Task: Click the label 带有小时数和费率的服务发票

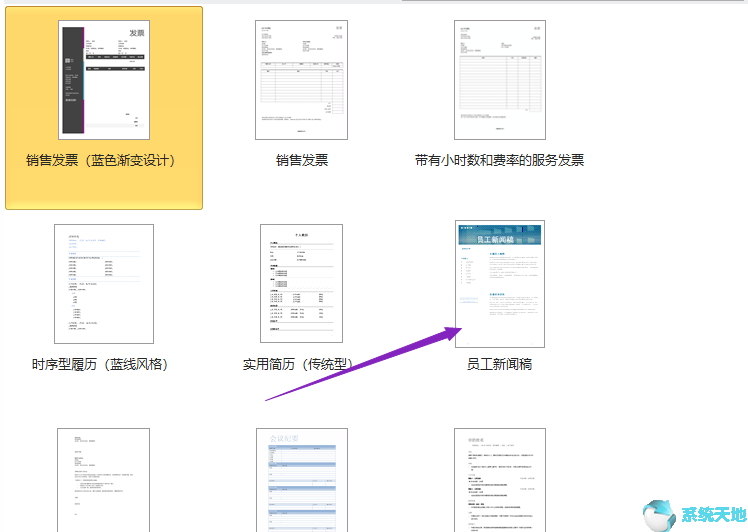Action: pyautogui.click(x=499, y=160)
